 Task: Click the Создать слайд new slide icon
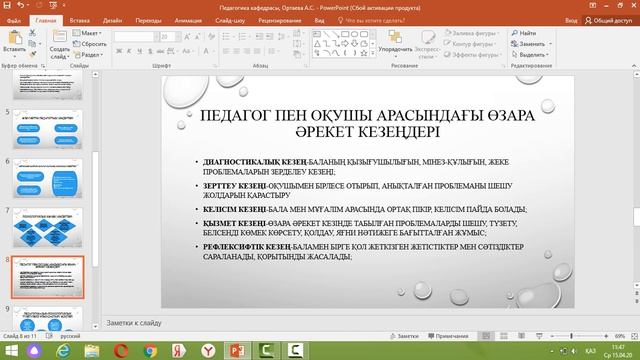click(60, 37)
